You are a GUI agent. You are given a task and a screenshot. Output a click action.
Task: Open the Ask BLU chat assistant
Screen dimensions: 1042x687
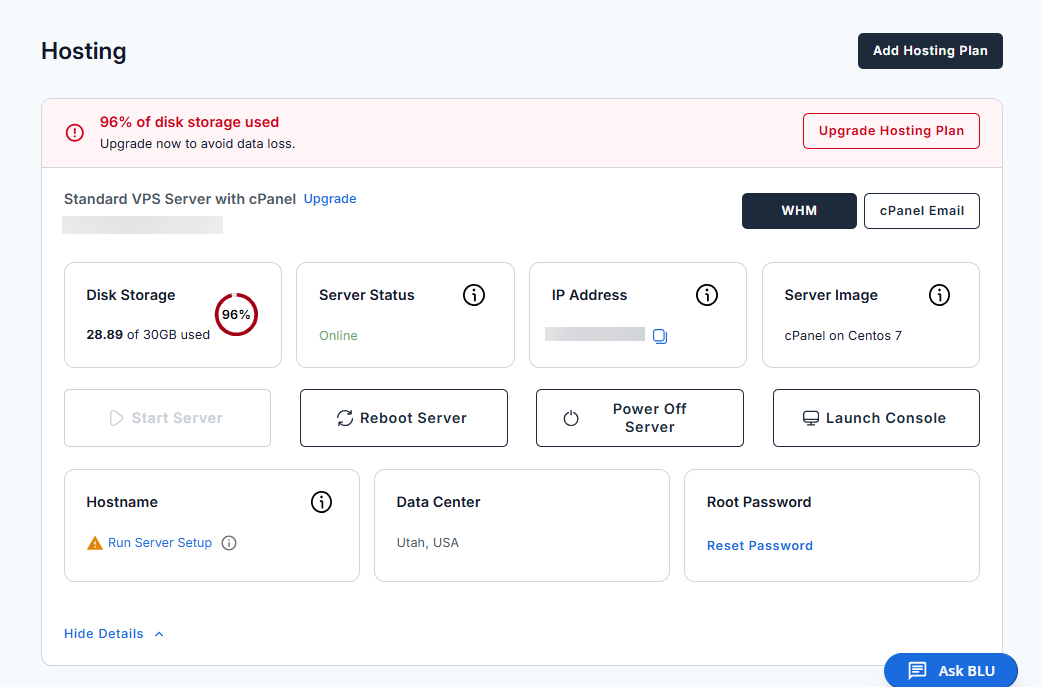point(950,670)
